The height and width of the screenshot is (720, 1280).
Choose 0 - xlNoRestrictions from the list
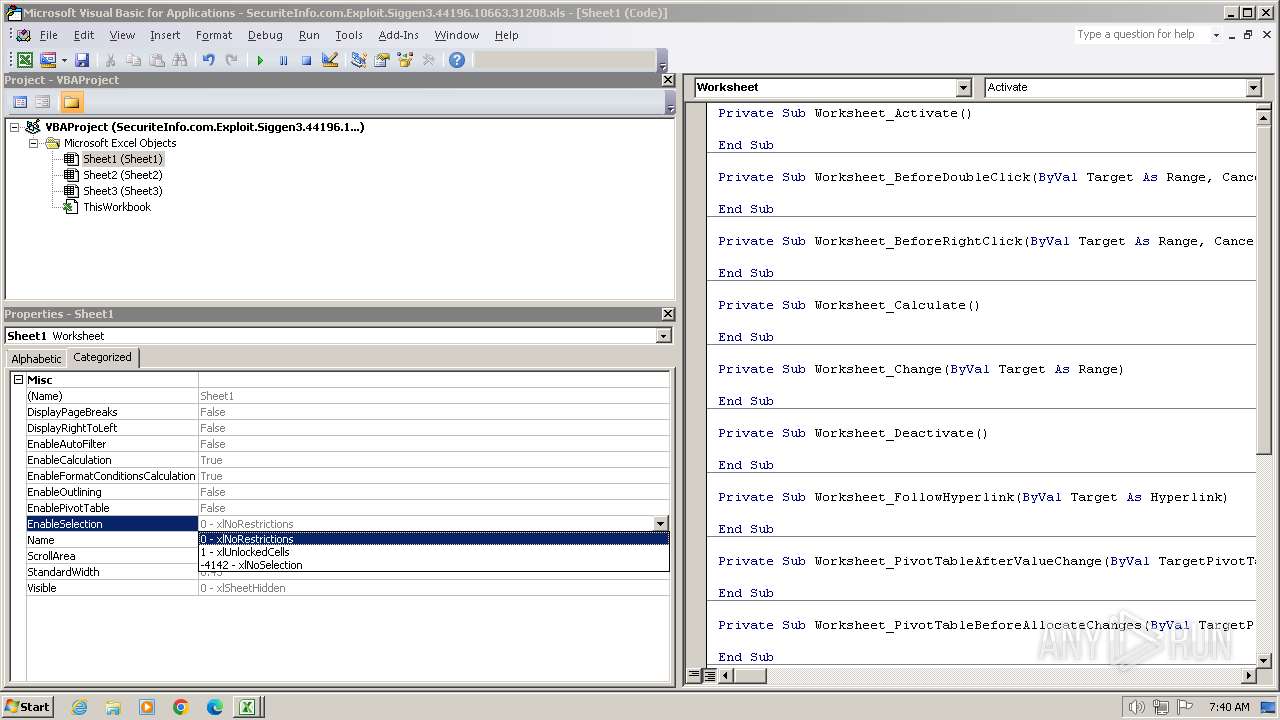tap(434, 539)
